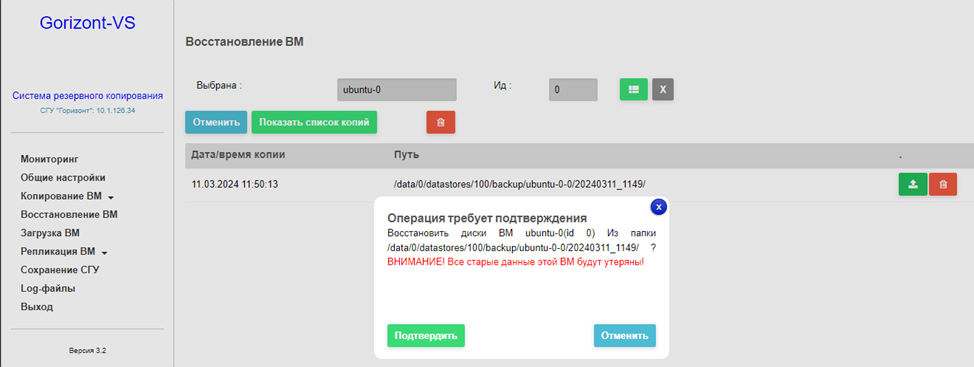The height and width of the screenshot is (367, 974).
Task: Click the Выбрана field showing ubuntu-0
Action: coord(396,89)
